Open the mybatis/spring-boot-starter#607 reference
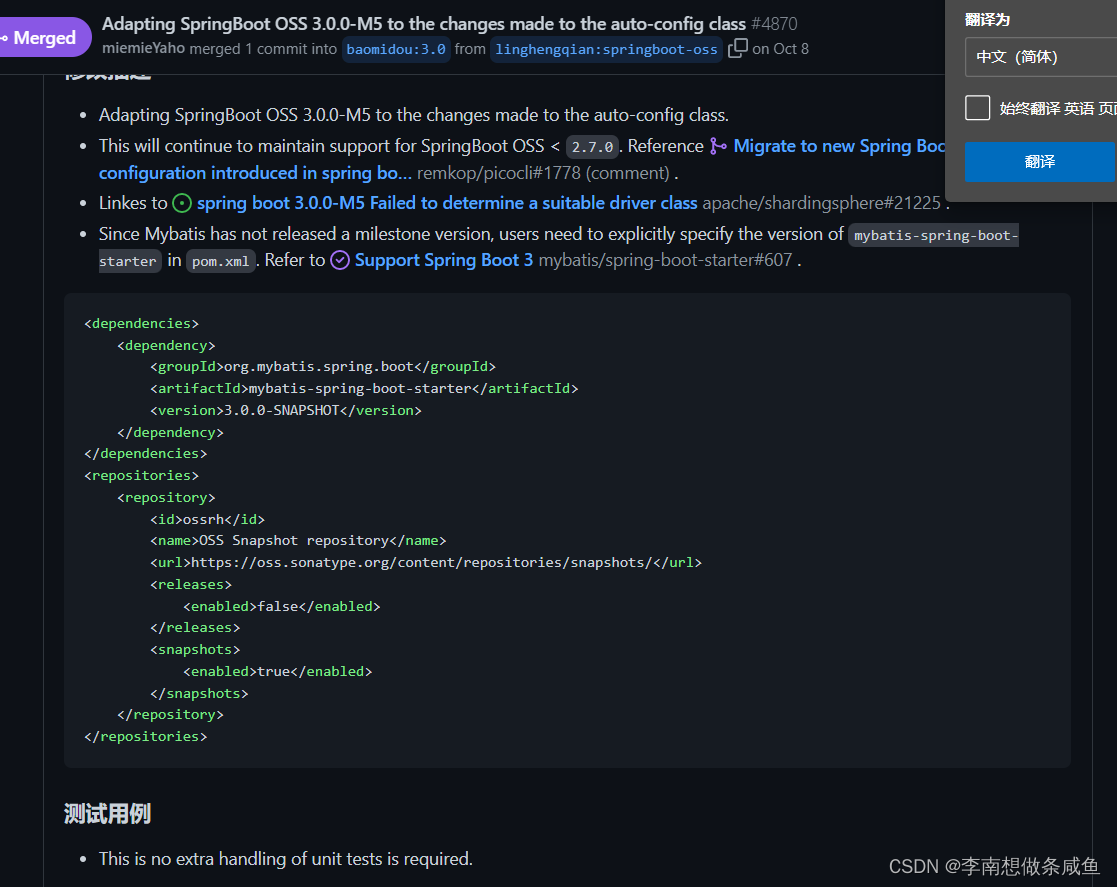This screenshot has width=1117, height=887. click(x=665, y=260)
